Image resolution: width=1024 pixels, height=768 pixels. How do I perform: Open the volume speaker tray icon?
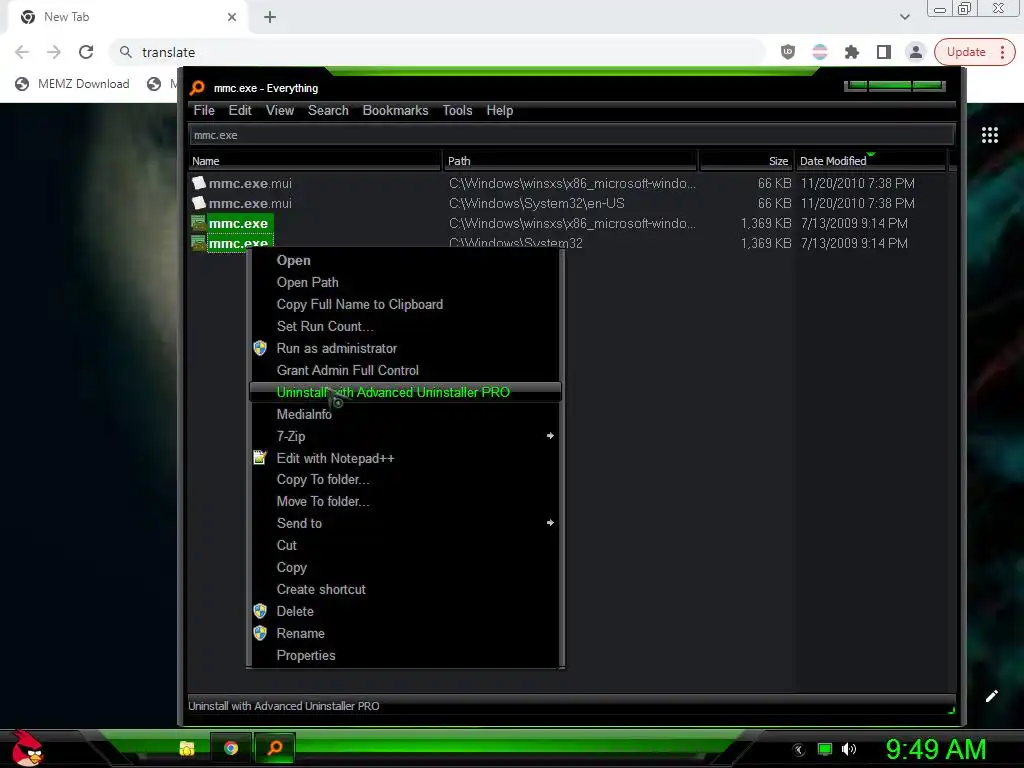(x=849, y=749)
